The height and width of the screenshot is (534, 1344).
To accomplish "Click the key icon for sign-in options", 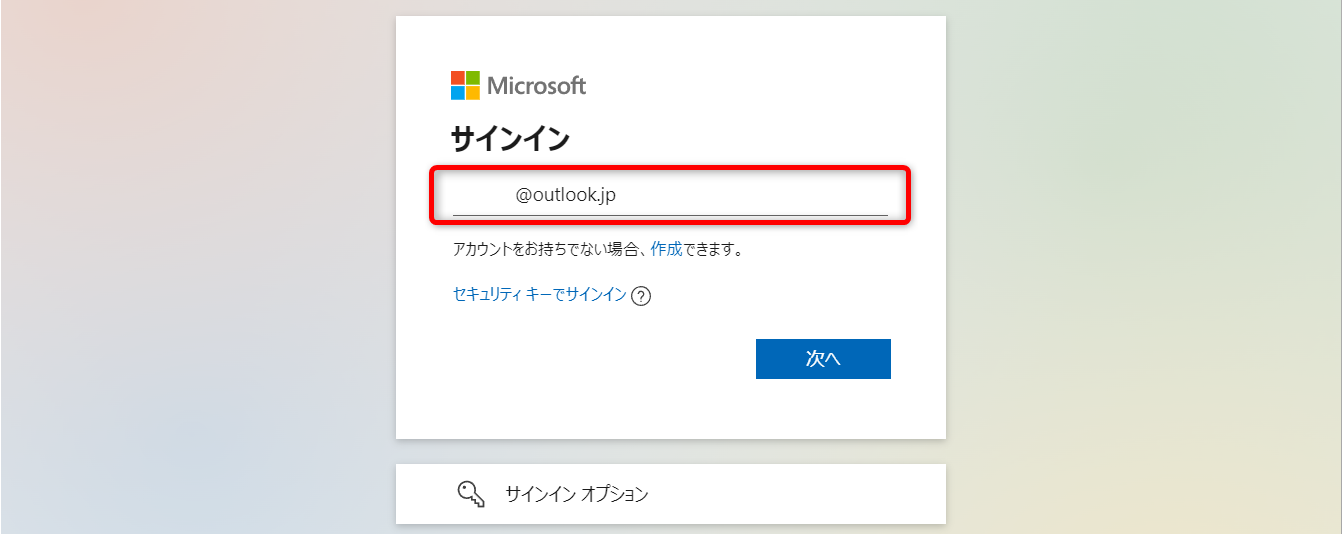I will tap(470, 493).
